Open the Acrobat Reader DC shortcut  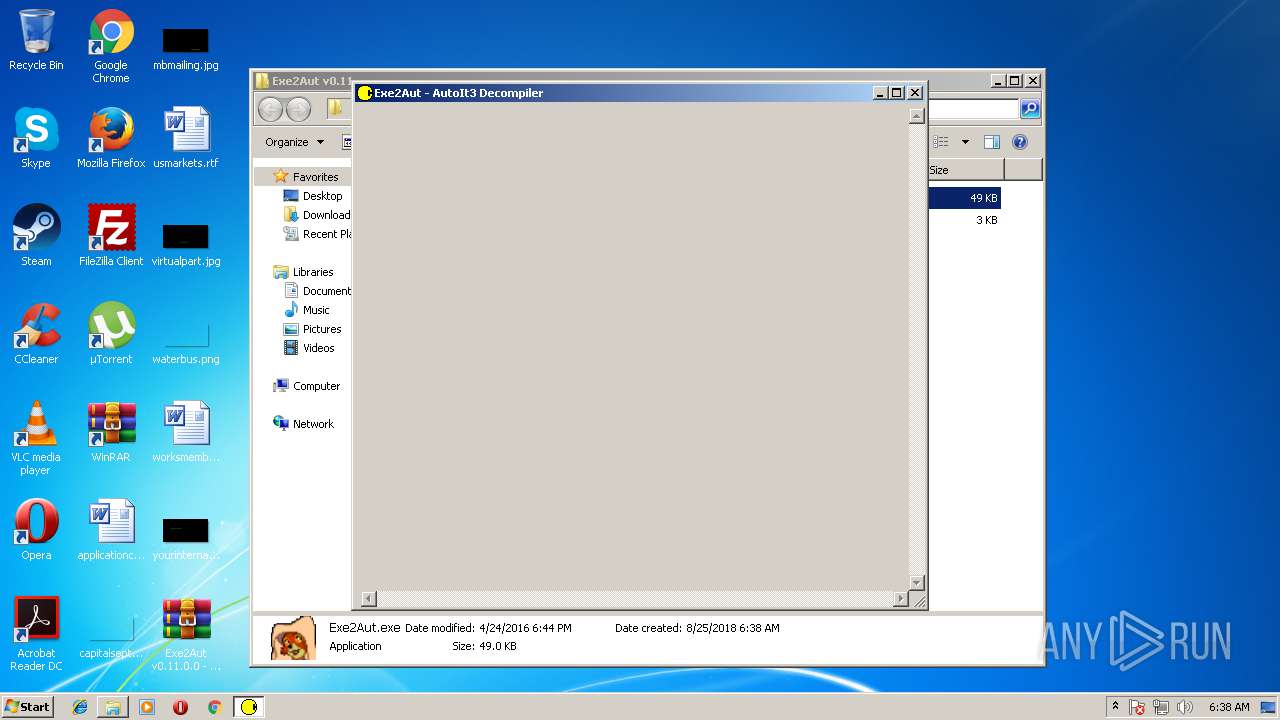36,634
